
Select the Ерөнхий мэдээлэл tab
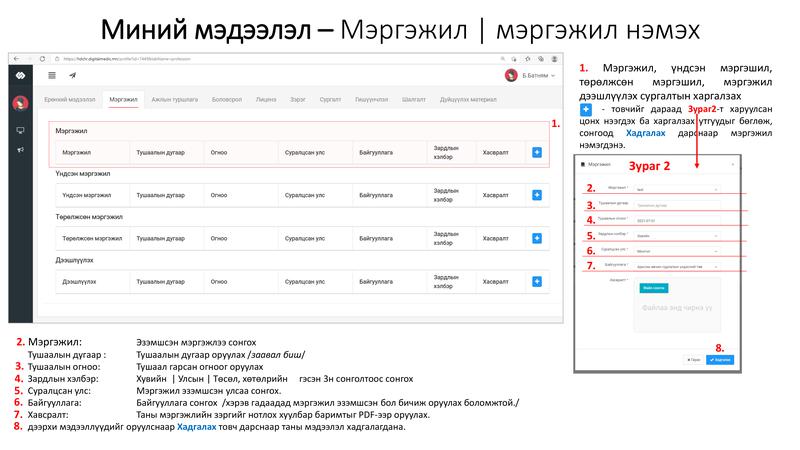click(70, 100)
